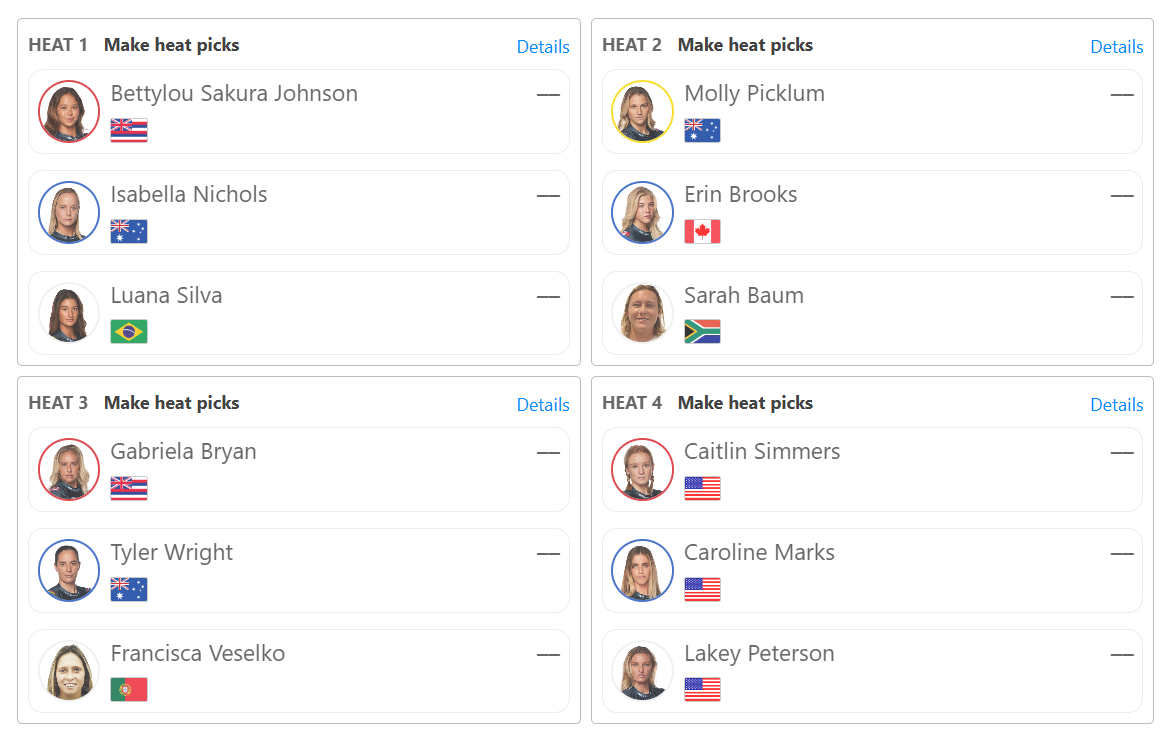
Task: Click the Canadian flag under Erin Brooks
Action: [x=702, y=232]
